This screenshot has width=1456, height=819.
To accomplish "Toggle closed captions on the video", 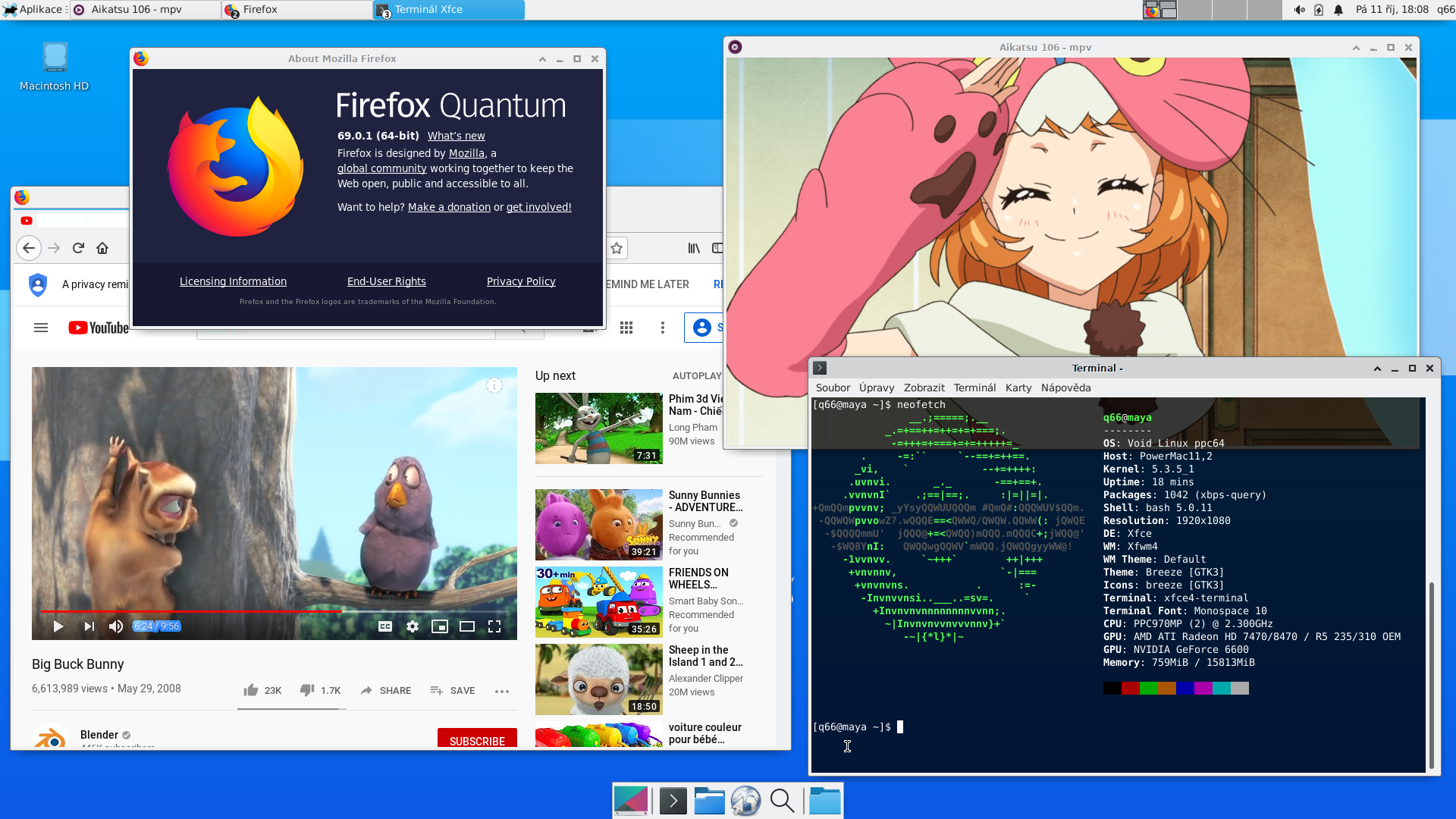I will point(385,626).
